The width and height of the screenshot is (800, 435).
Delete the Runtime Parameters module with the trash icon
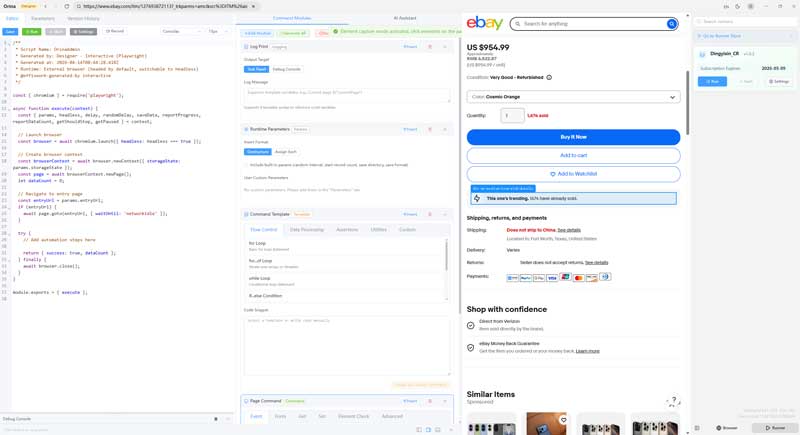point(430,129)
